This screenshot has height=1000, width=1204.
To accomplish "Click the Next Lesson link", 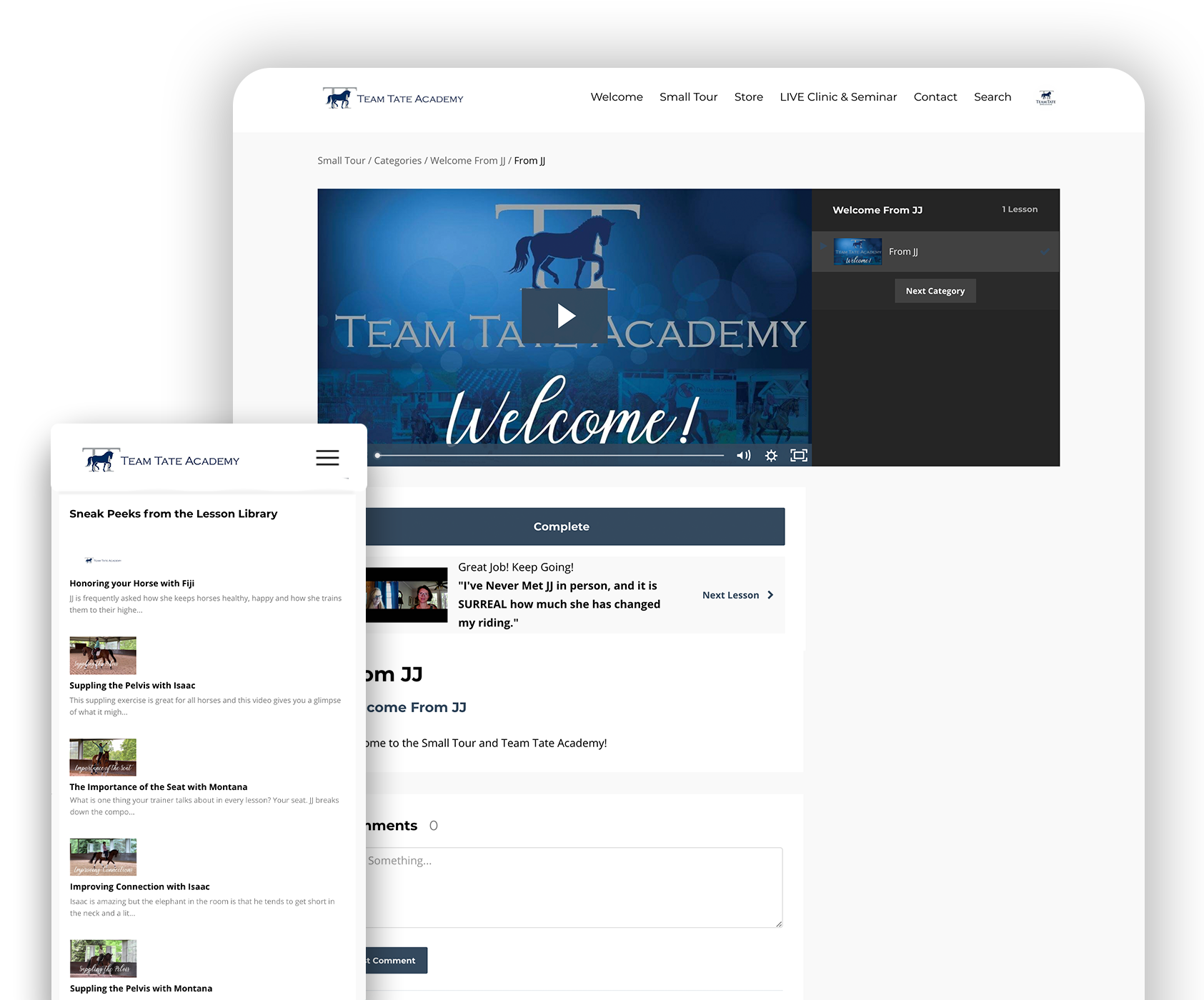I will tap(730, 595).
